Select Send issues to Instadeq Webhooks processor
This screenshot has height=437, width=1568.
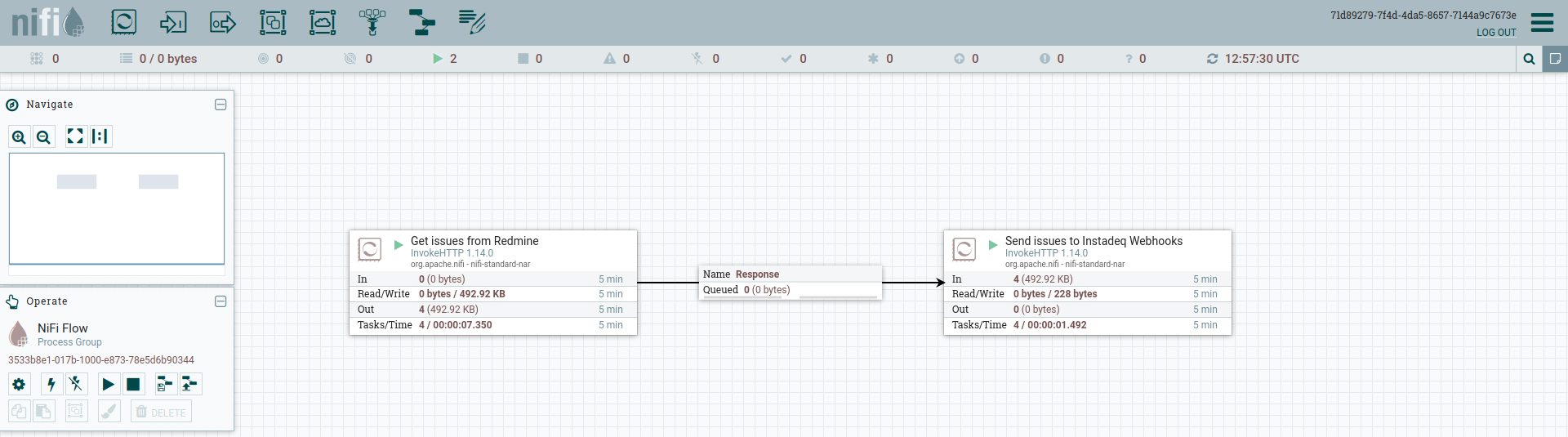pos(1088,283)
